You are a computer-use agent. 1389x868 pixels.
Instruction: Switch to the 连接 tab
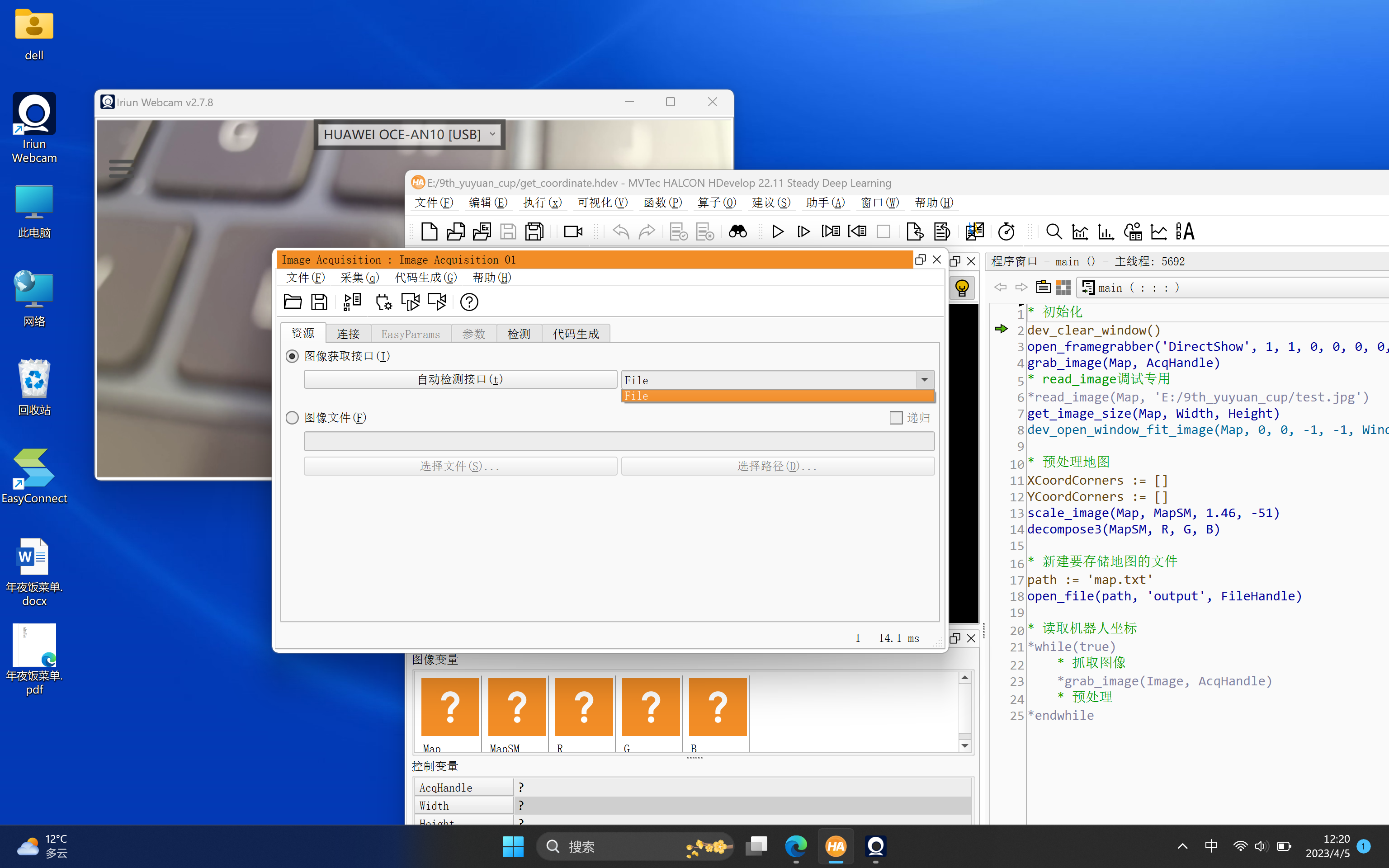click(x=348, y=334)
